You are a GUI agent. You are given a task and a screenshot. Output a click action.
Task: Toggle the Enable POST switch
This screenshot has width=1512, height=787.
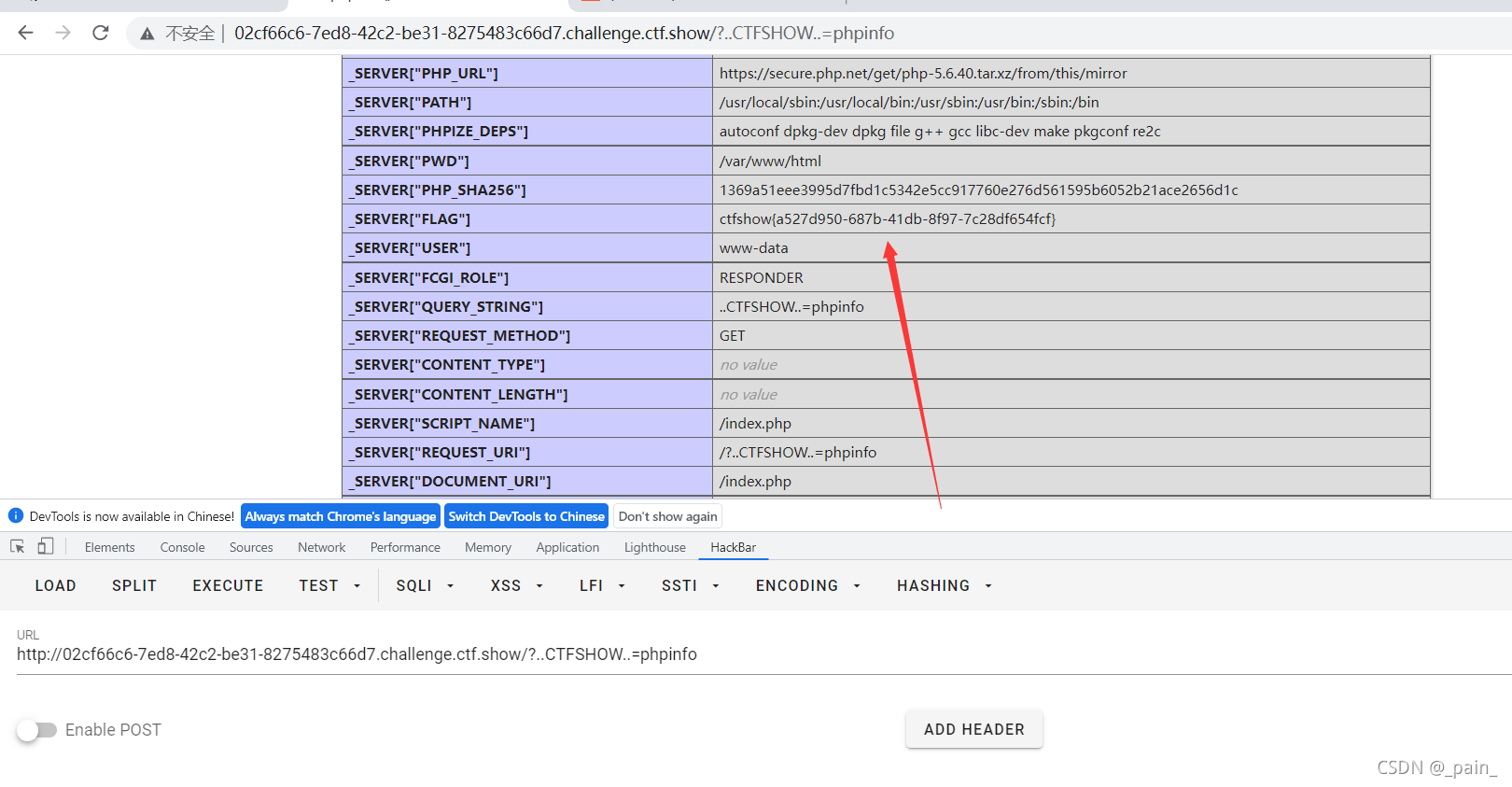tap(36, 730)
